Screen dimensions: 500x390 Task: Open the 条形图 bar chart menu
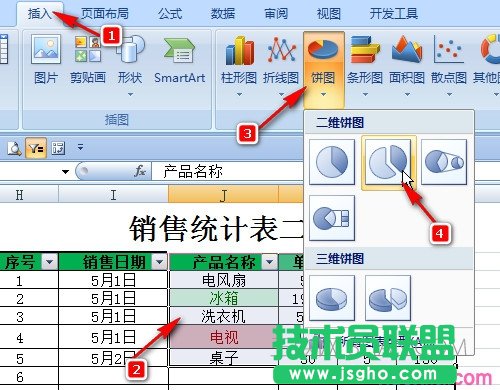[x=365, y=59]
